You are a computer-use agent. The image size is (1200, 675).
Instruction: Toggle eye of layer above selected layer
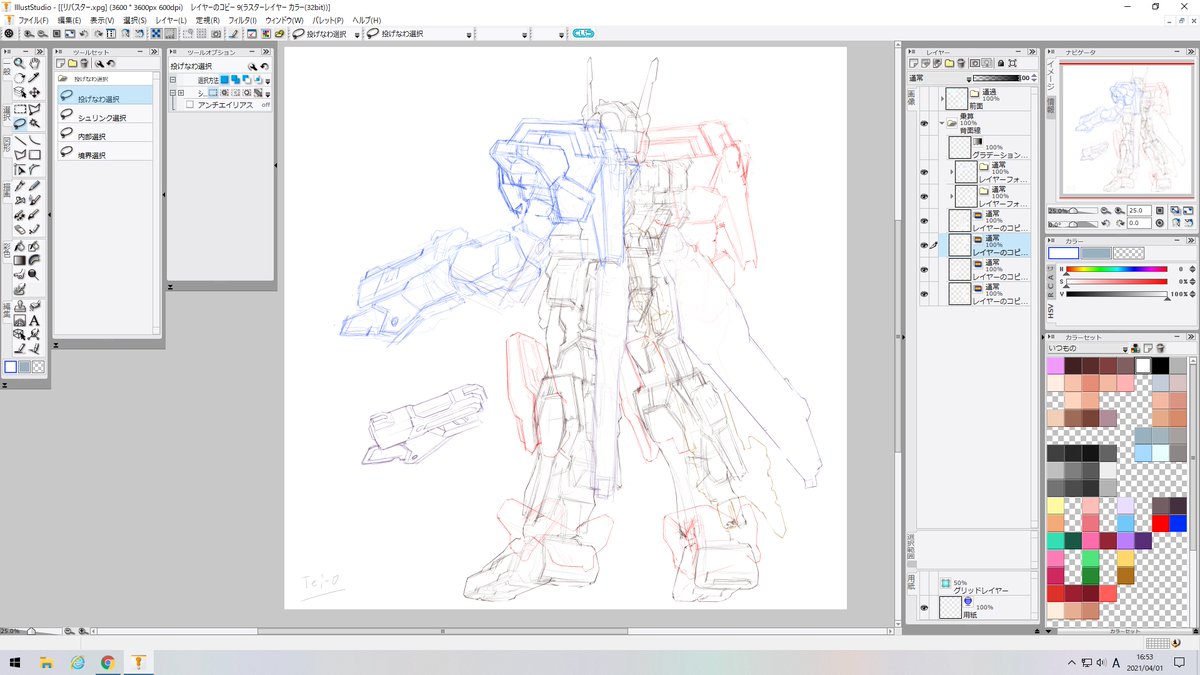point(924,221)
